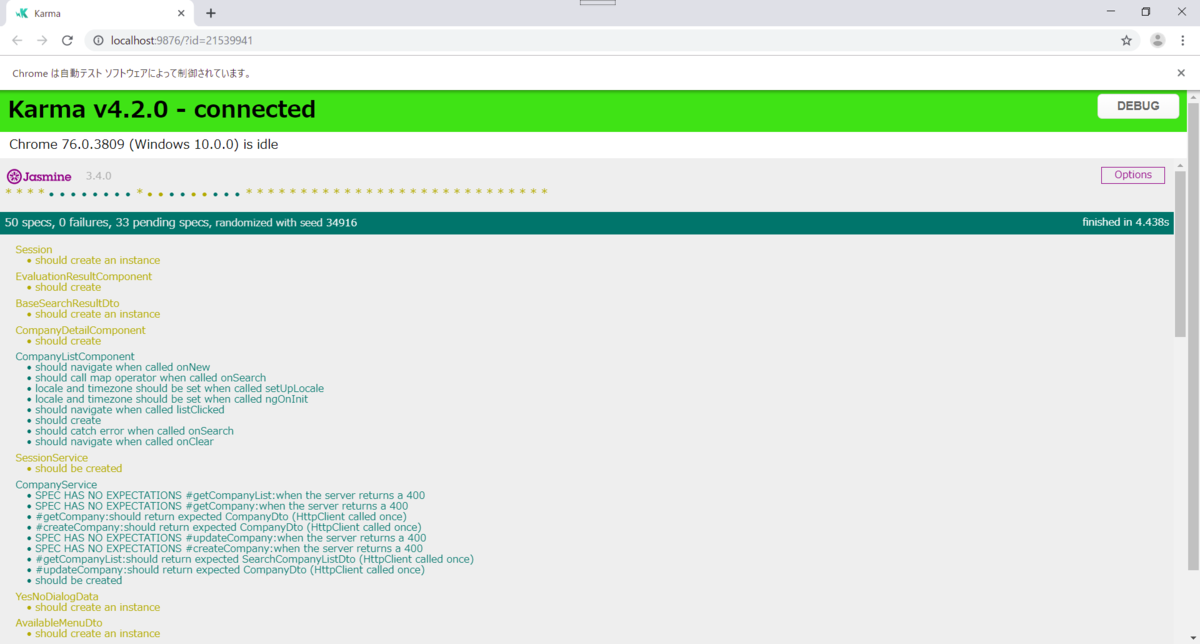The image size is (1200, 644).
Task: Open the CompanyDetailComponent suite
Action: point(80,330)
